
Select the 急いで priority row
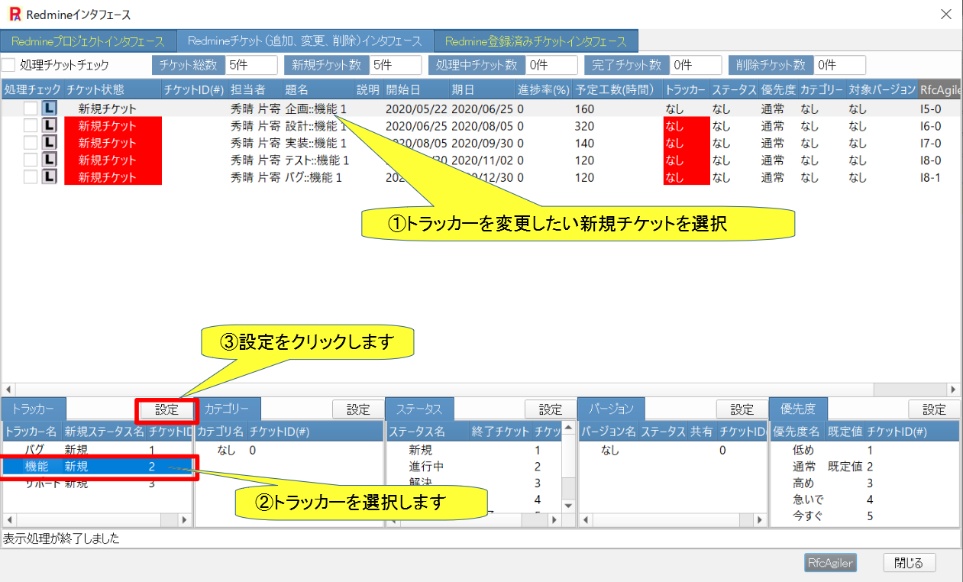coord(864,500)
